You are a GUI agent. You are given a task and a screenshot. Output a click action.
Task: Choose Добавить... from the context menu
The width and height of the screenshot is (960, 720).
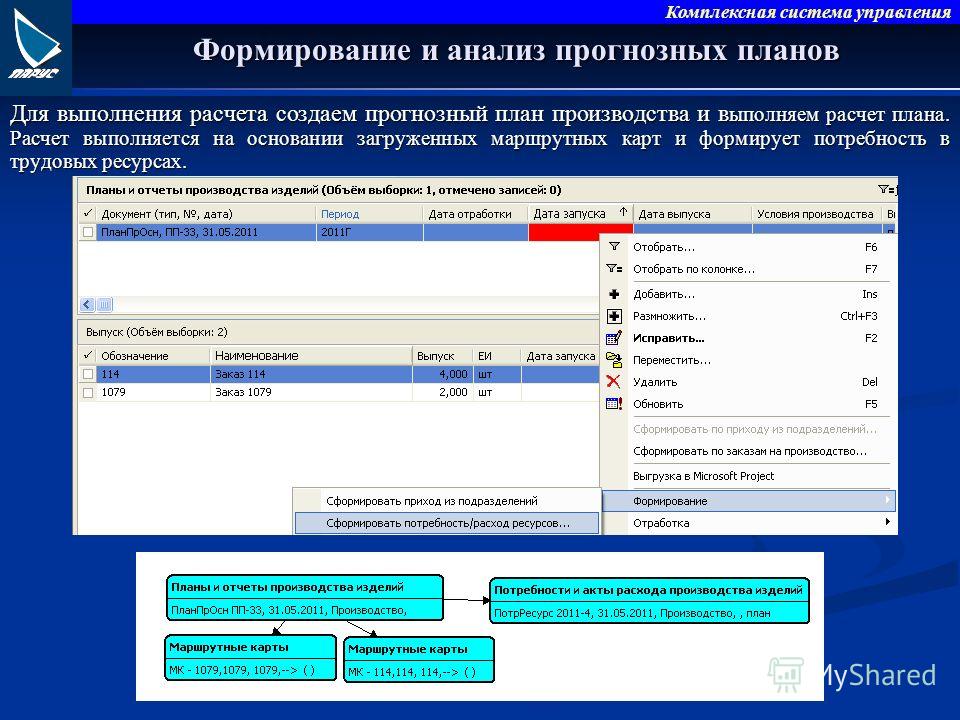[749, 294]
